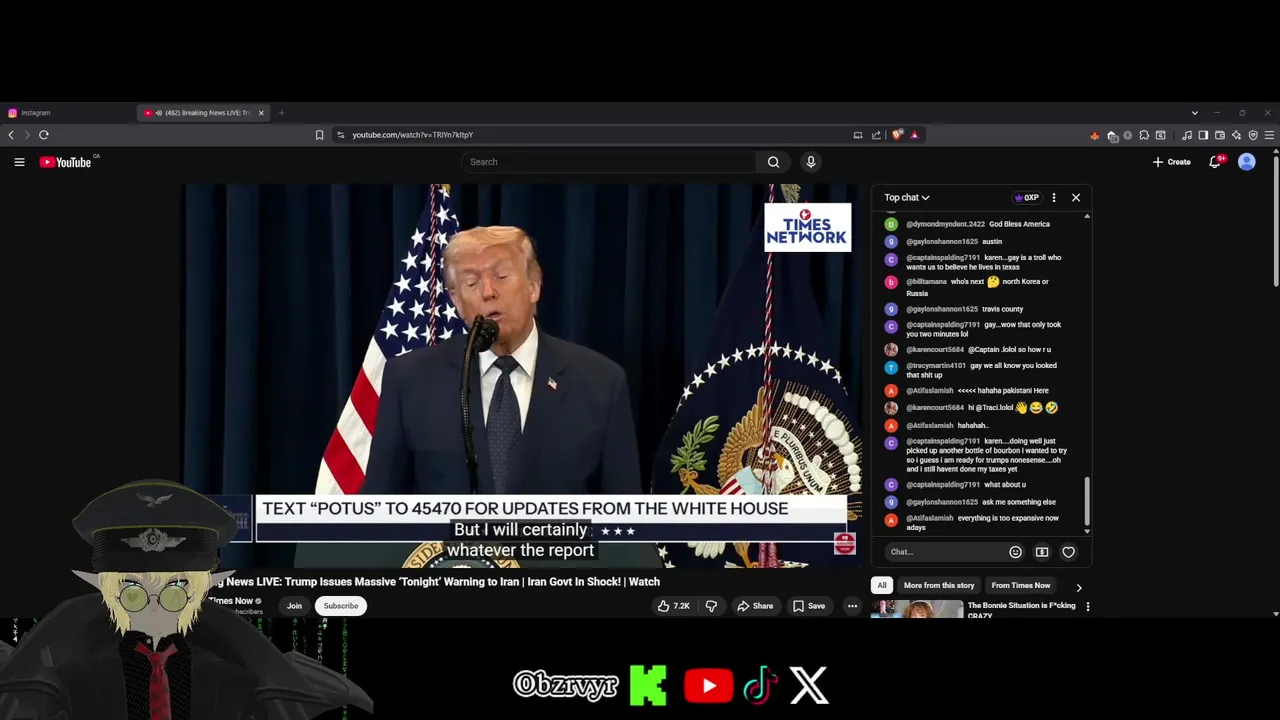1280x720 pixels.
Task: Open the YouTube hamburger guide menu
Action: [19, 162]
